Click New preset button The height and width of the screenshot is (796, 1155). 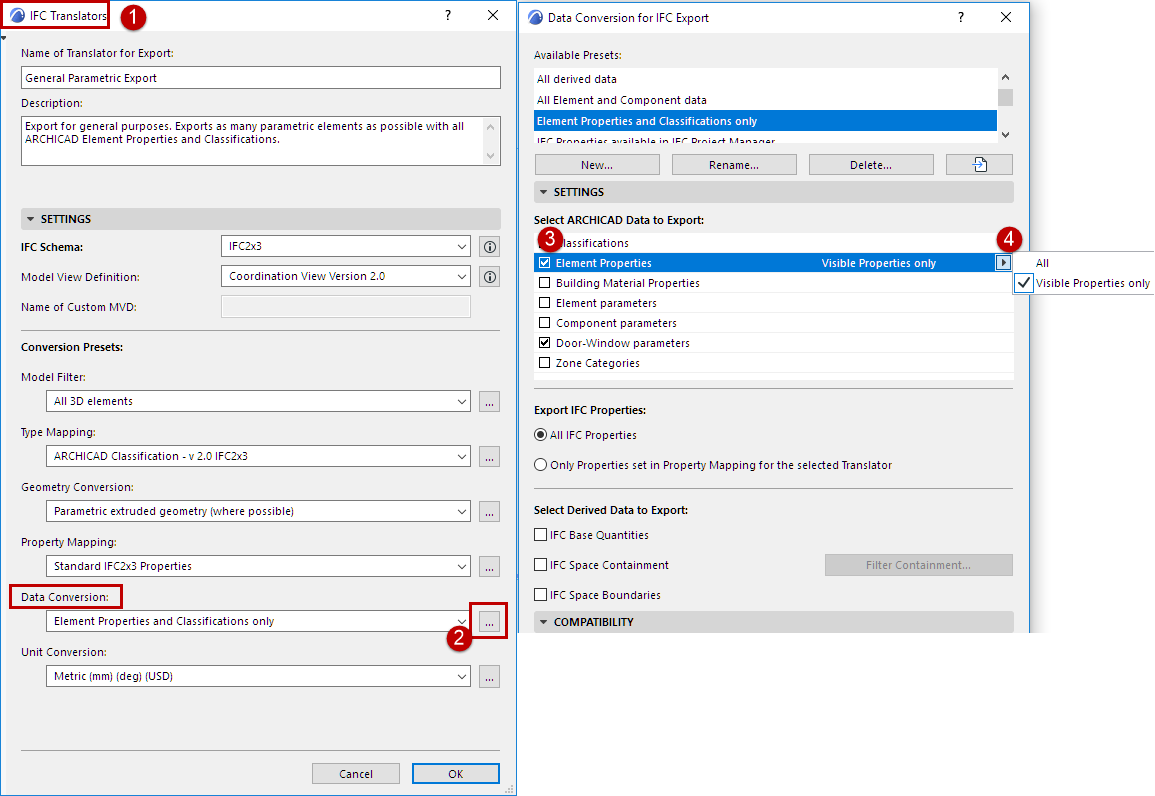(597, 165)
